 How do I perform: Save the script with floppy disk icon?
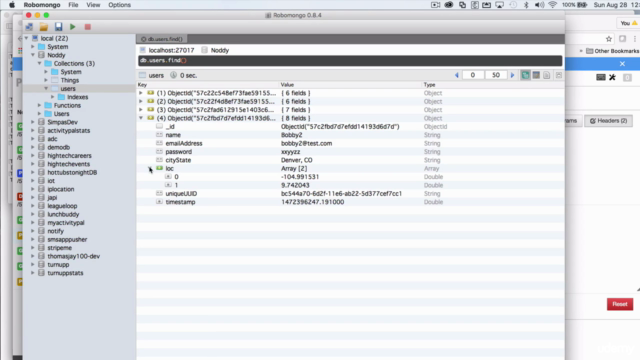click(58, 27)
